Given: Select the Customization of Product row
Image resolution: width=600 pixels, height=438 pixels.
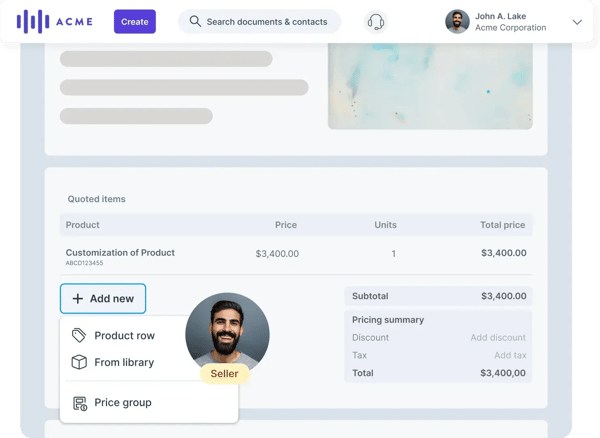Looking at the screenshot, I should pos(120,253).
